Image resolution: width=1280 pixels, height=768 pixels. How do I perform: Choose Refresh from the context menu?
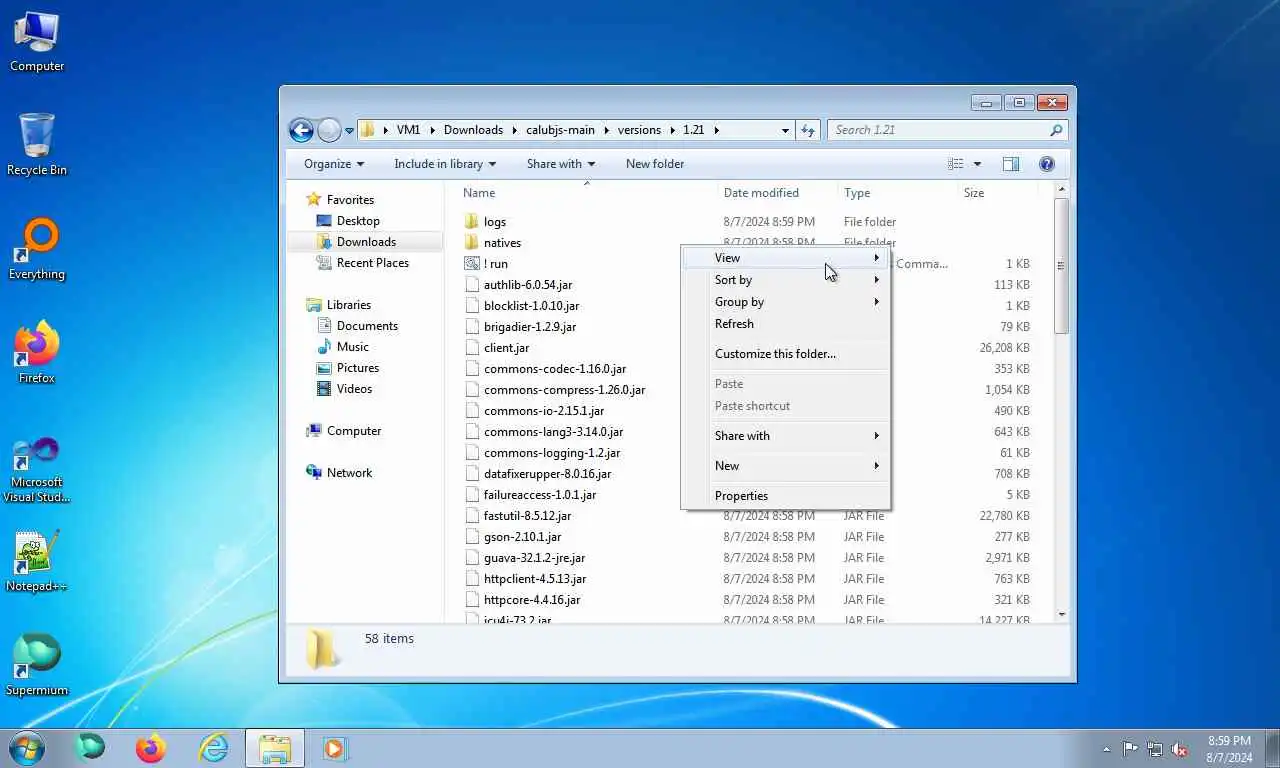coord(785,324)
